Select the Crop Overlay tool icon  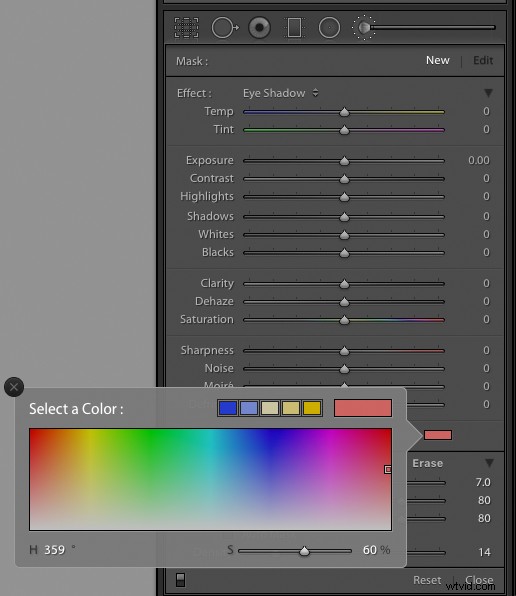point(186,28)
